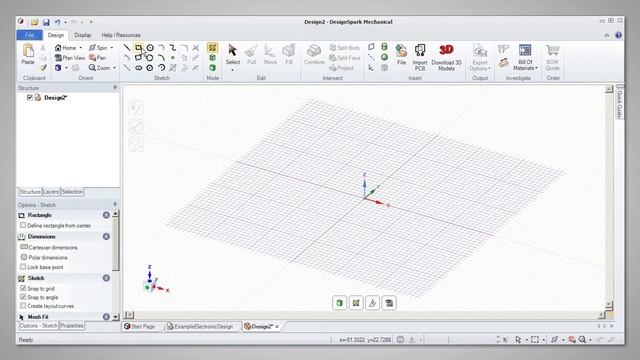The image size is (640, 360).
Task: Activate the Select tool arrow
Action: [233, 51]
